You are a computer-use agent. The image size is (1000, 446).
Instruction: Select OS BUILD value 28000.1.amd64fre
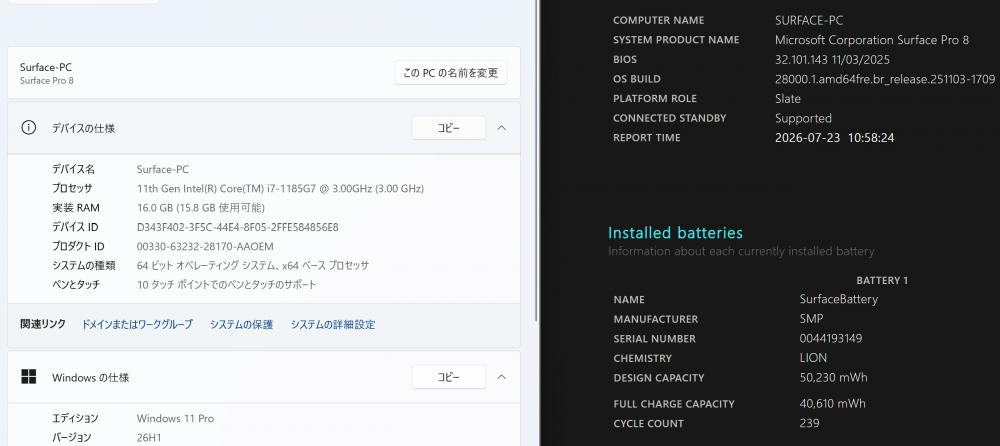885,79
